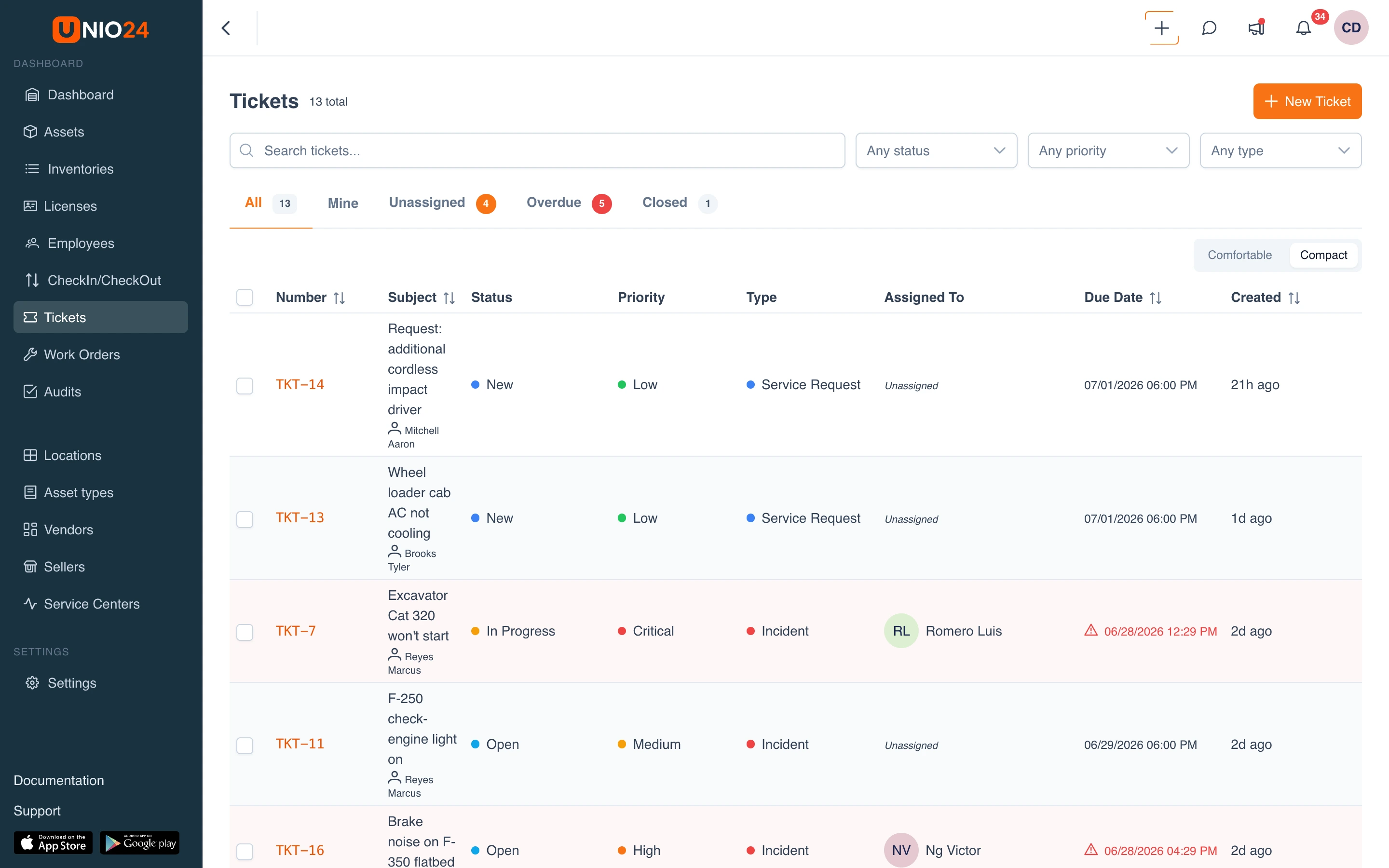
Task: Expand the Any status dropdown
Action: click(x=936, y=150)
